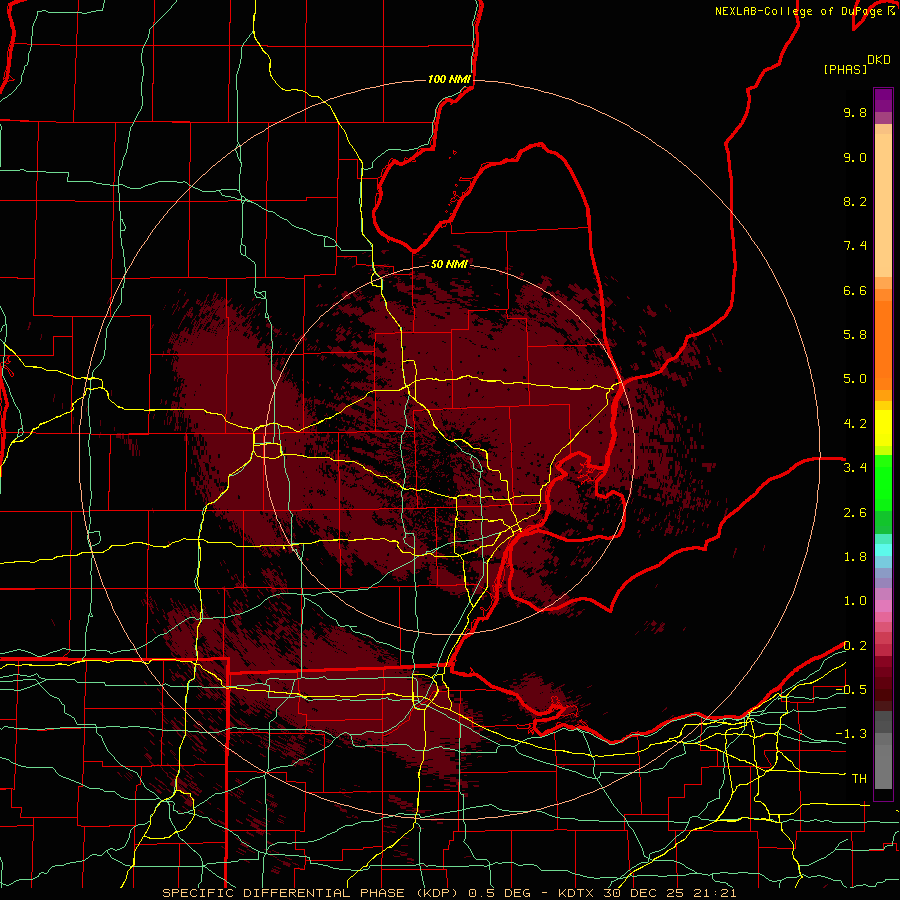This screenshot has width=900, height=900.
Task: Click the 9.8 color scale value
Action: click(855, 112)
